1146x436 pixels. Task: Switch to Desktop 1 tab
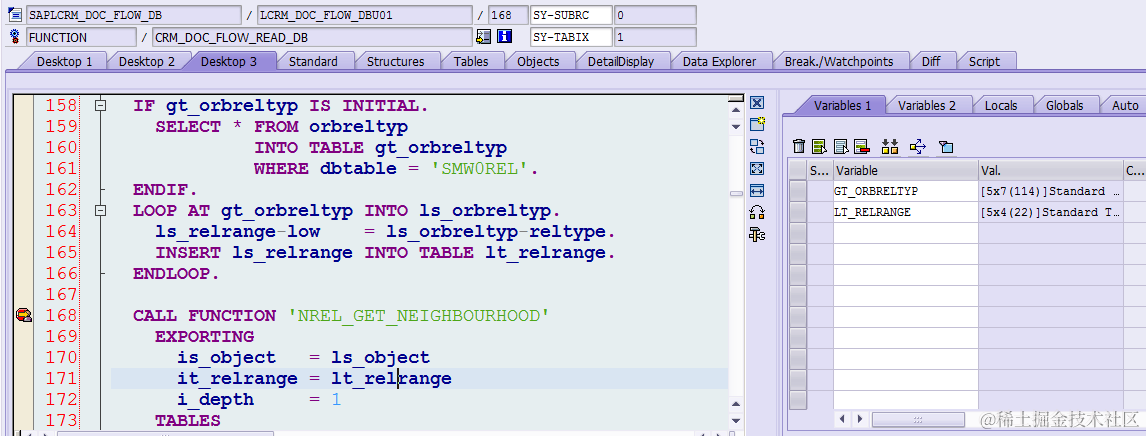[x=64, y=61]
